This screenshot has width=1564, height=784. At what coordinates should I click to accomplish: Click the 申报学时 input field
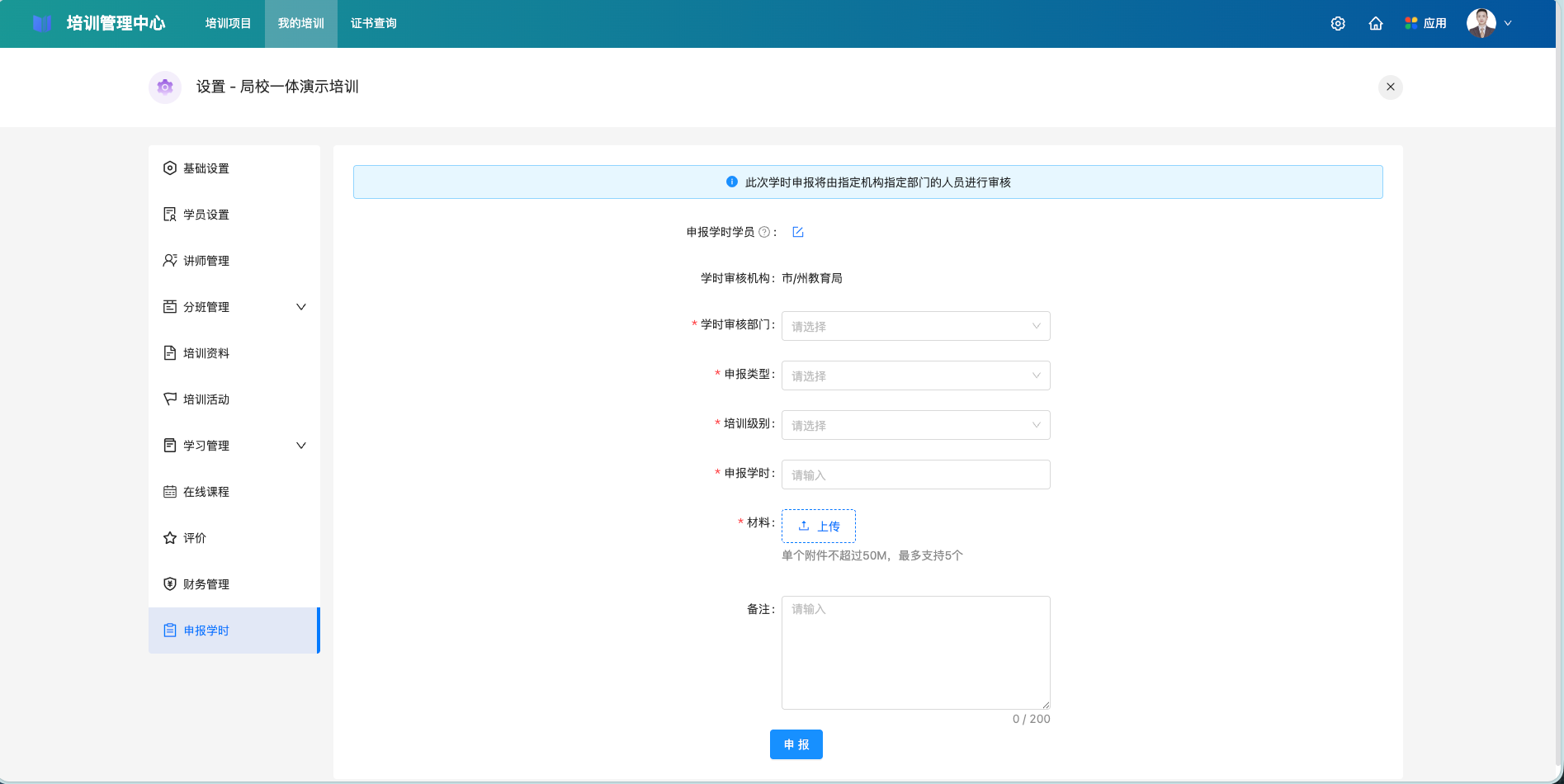pos(915,475)
